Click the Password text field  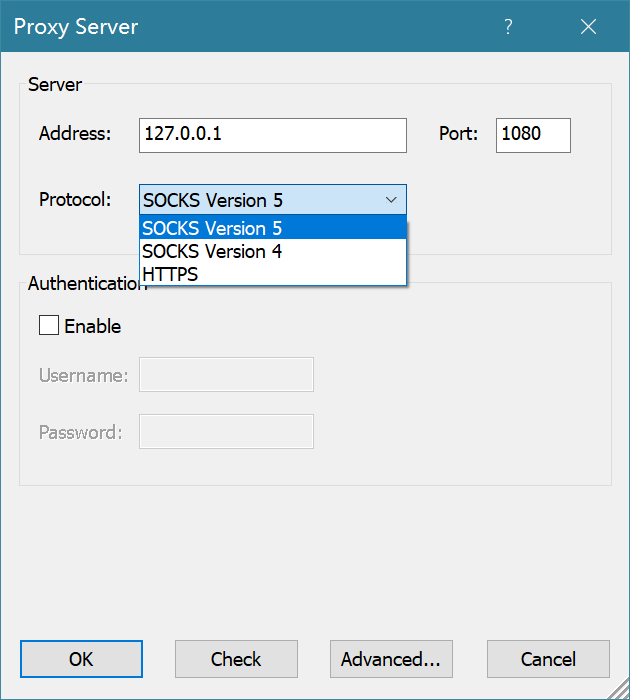click(226, 432)
